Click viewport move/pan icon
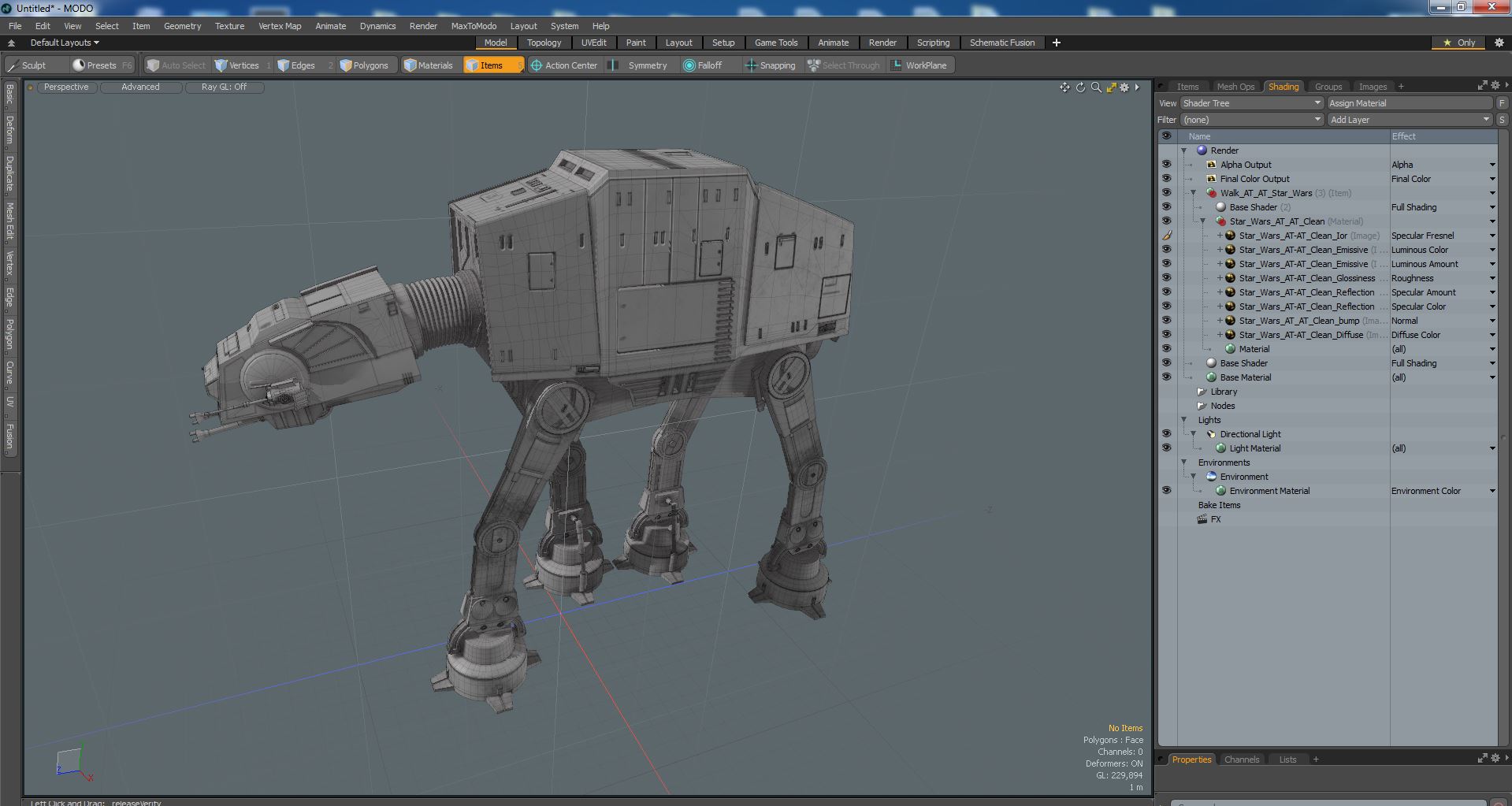 coord(1064,87)
